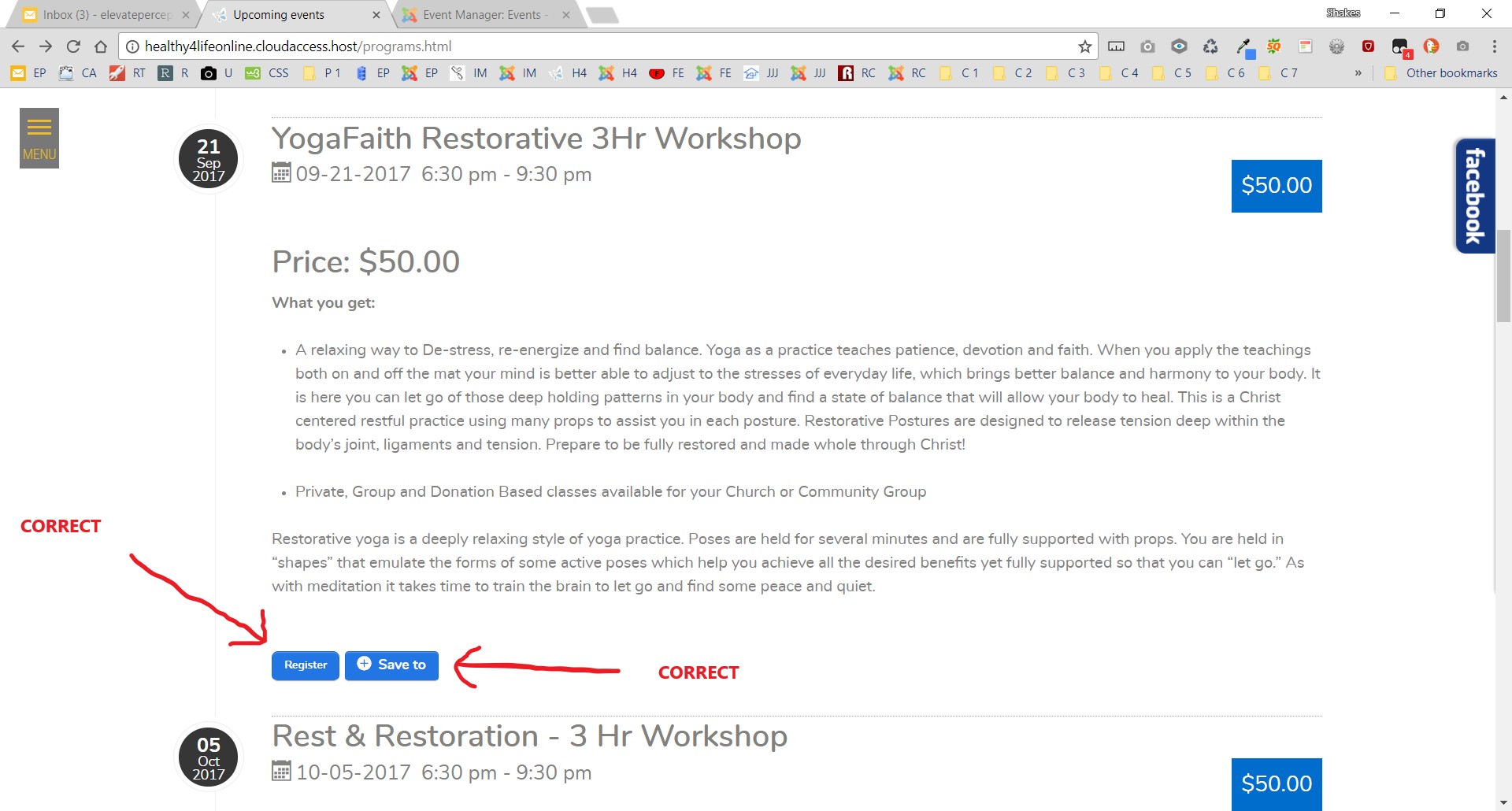The height and width of the screenshot is (811, 1512).
Task: Open the CSS bookmark
Action: click(x=268, y=73)
